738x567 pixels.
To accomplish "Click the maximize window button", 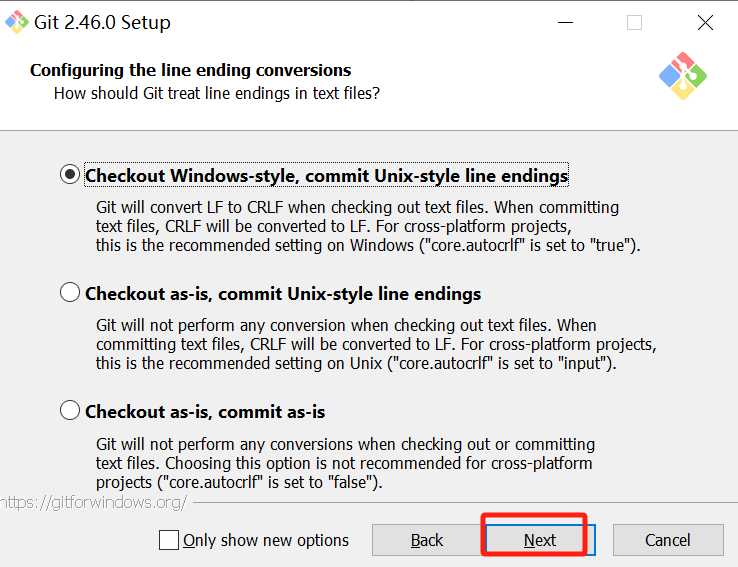I will tap(634, 22).
